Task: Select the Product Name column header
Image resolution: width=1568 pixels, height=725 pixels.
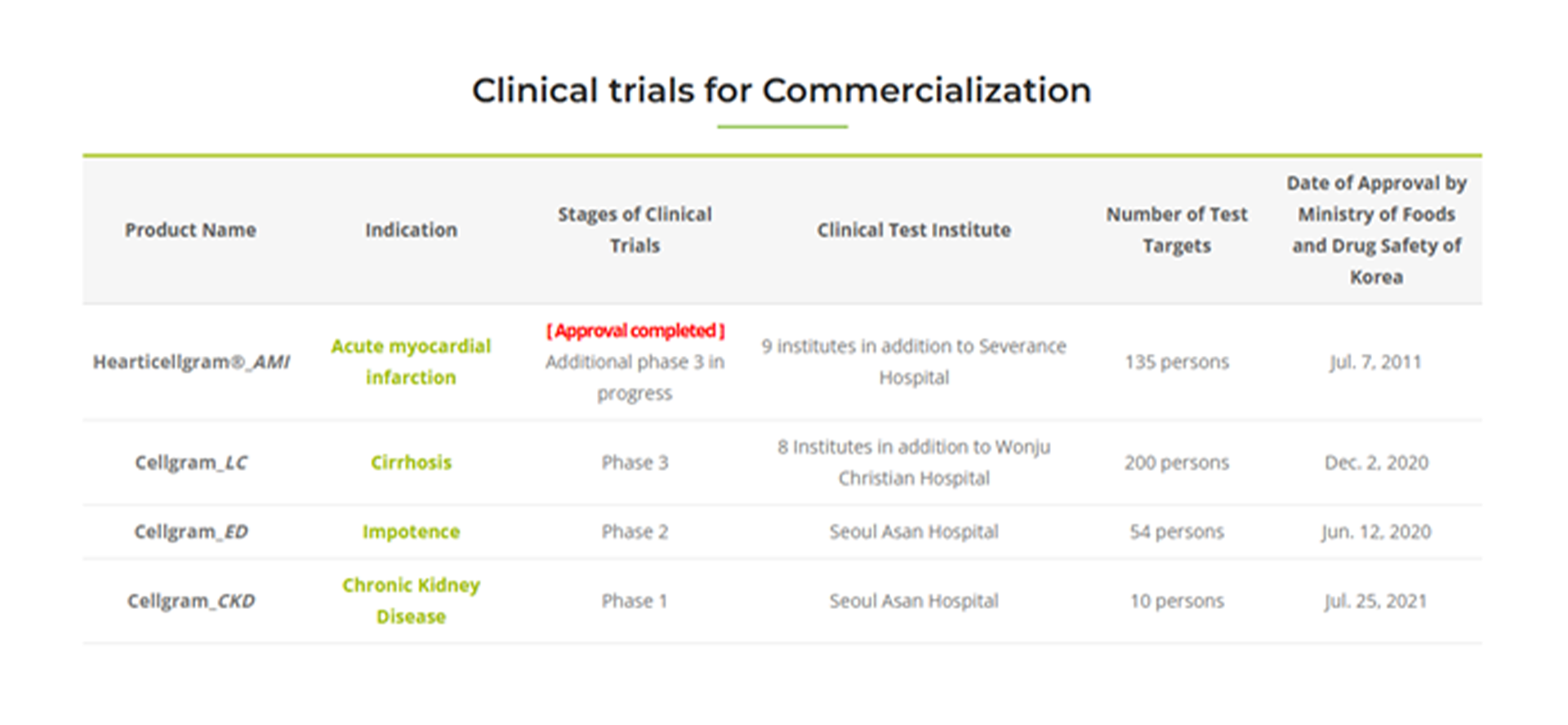Action: [x=190, y=230]
